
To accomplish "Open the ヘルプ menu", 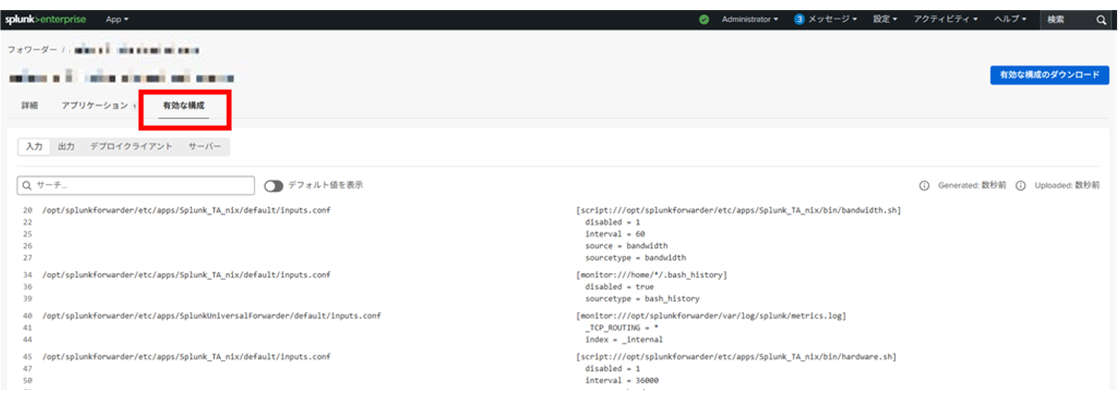I will point(1012,19).
